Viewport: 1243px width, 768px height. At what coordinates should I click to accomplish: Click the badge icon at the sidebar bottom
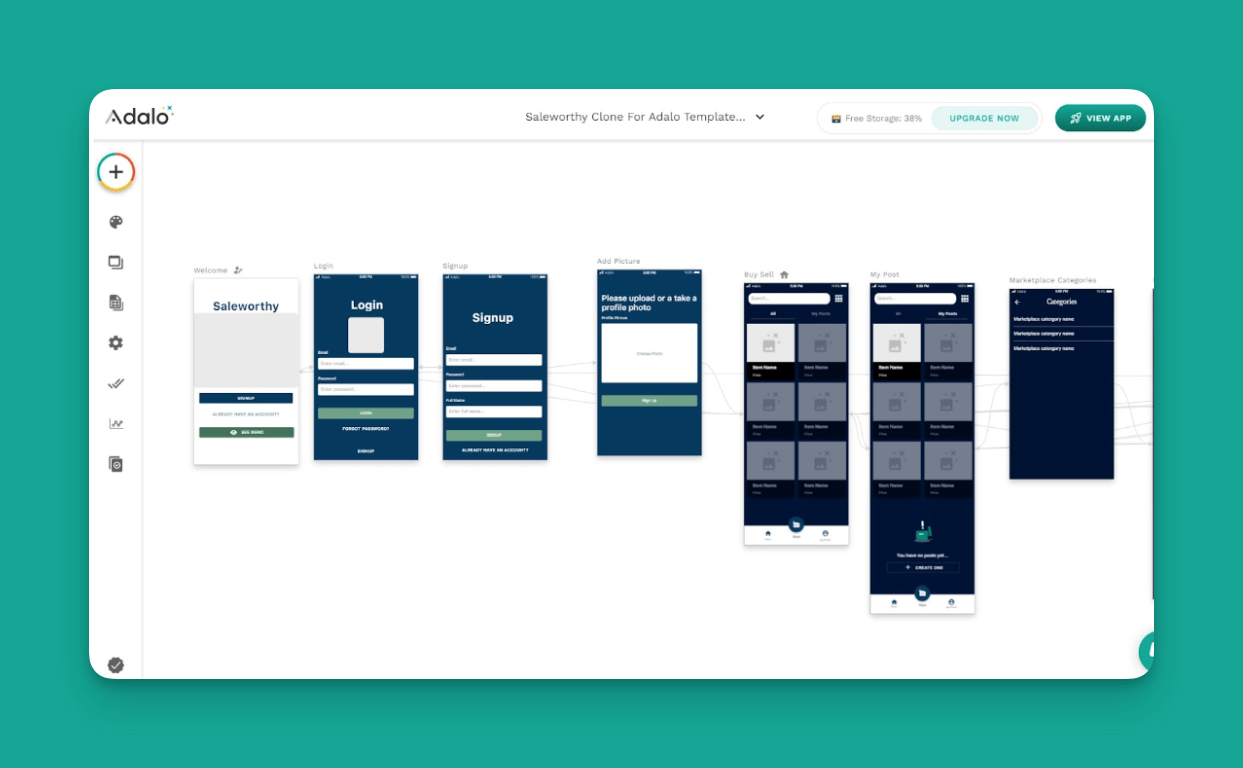tap(115, 663)
